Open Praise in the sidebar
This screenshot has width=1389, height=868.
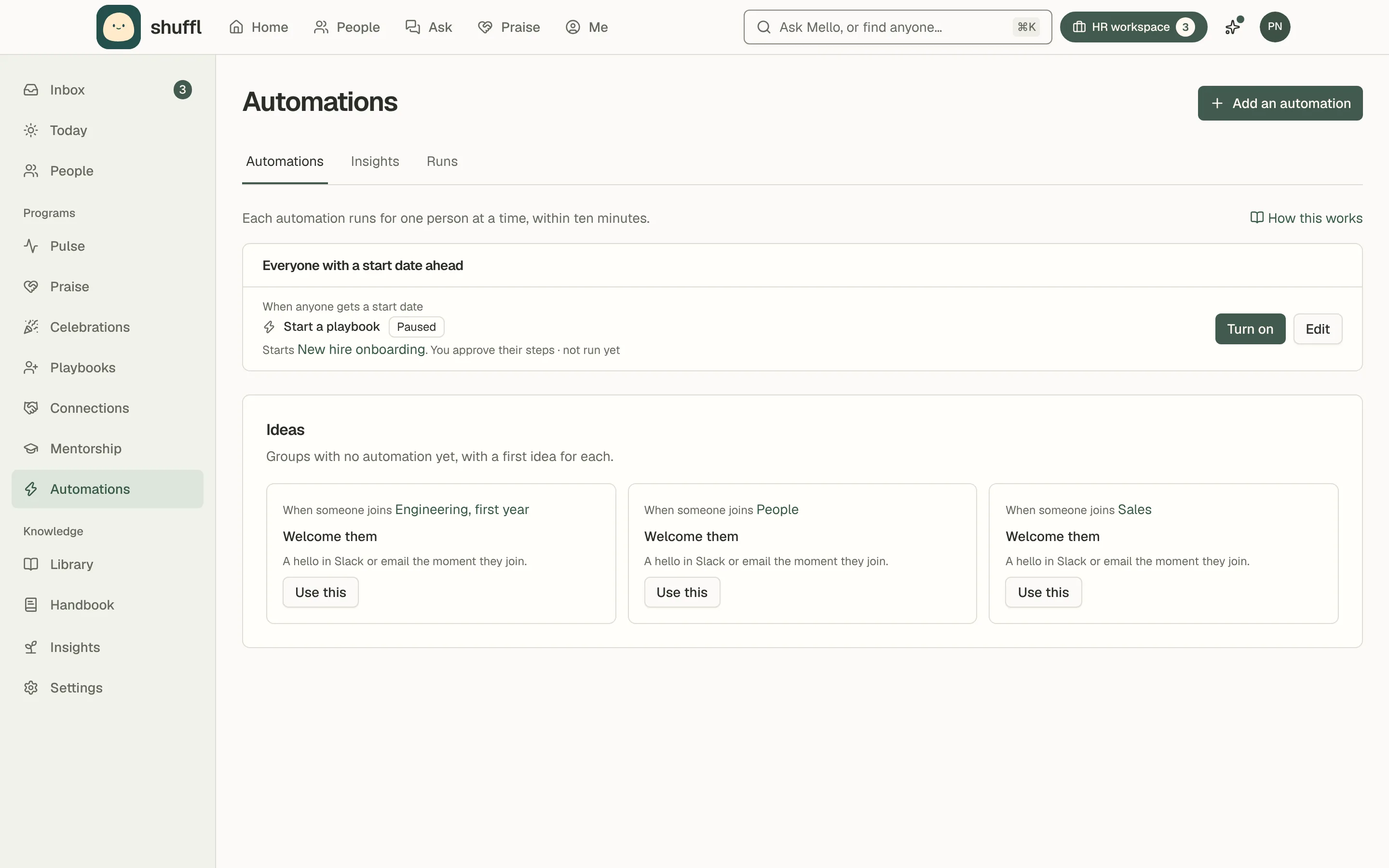click(x=108, y=286)
